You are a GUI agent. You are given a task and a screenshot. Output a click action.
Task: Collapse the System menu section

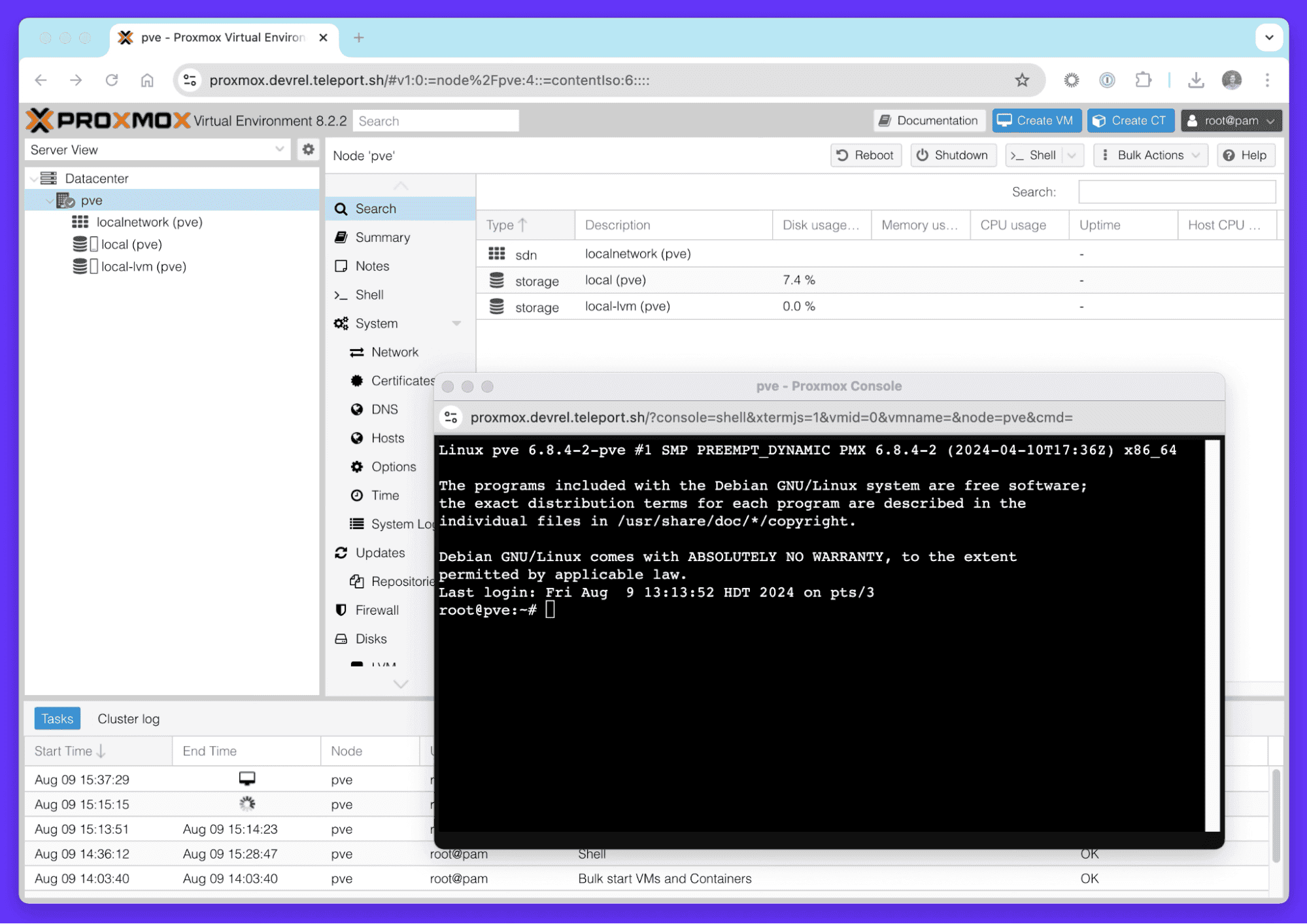(x=456, y=324)
